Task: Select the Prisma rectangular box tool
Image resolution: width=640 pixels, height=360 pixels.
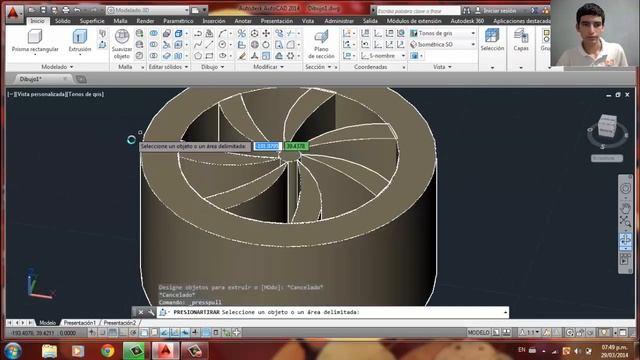Action: (35, 41)
